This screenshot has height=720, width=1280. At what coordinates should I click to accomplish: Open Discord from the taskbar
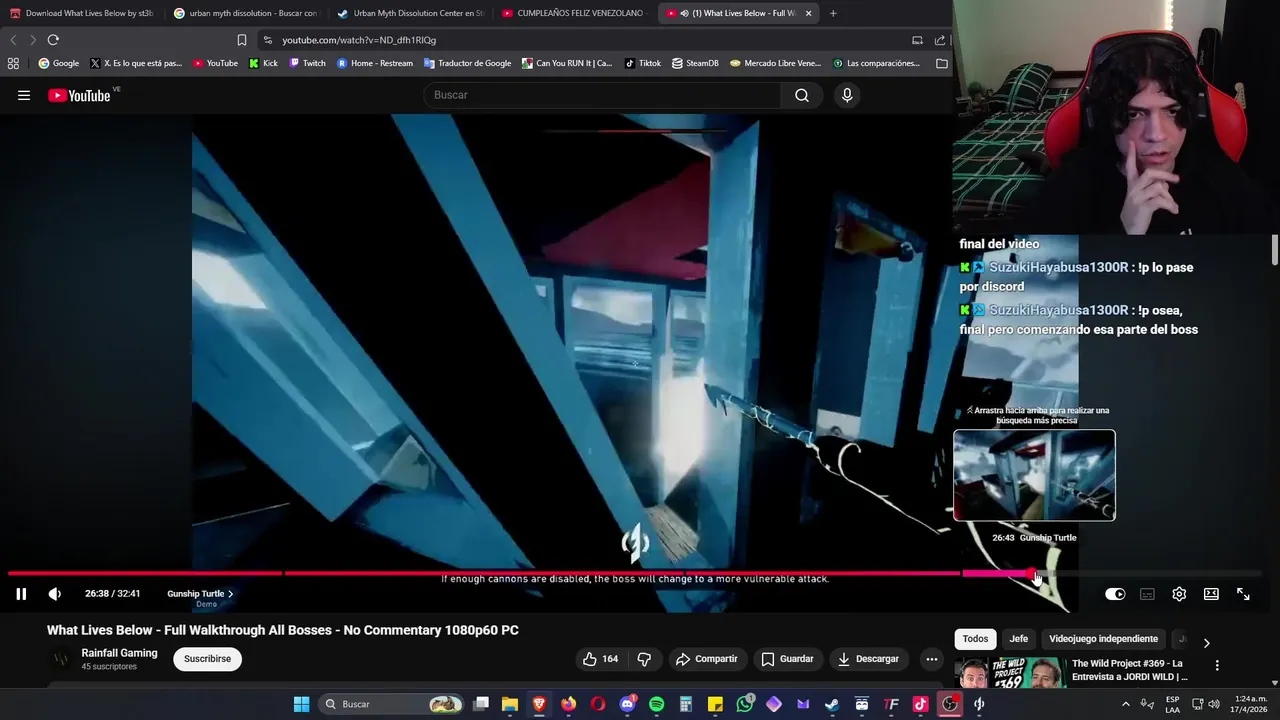(627, 704)
